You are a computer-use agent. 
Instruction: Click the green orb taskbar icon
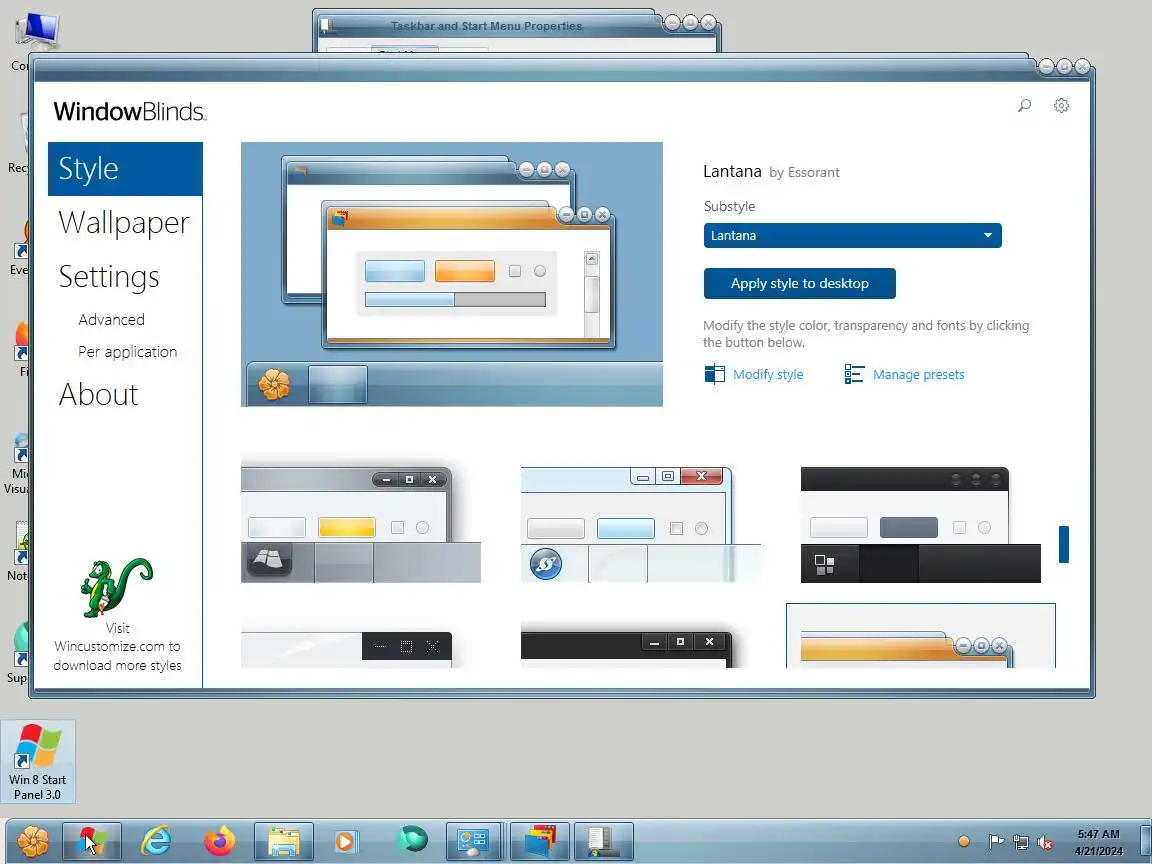click(x=411, y=840)
